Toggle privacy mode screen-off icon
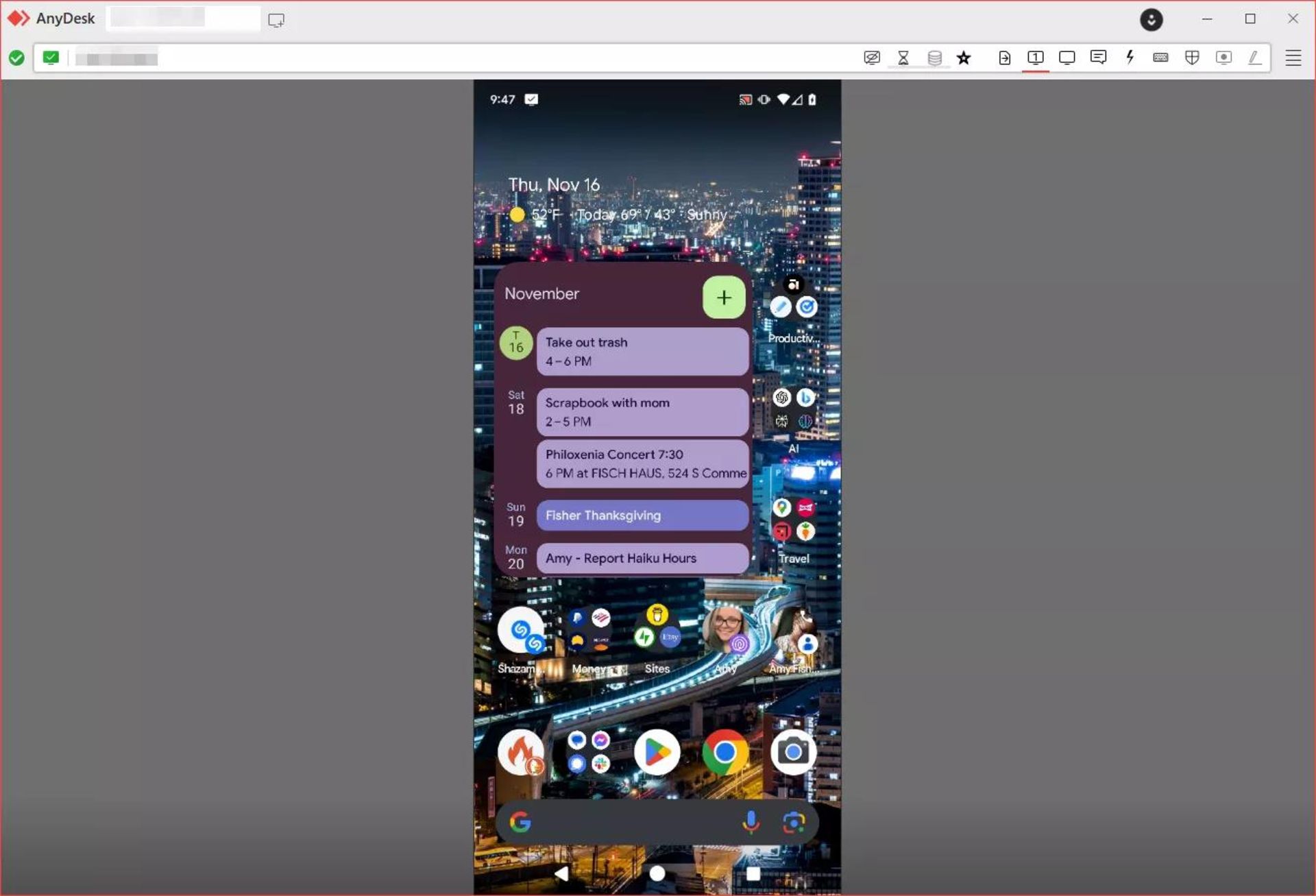Viewport: 1316px width, 896px height. [872, 58]
